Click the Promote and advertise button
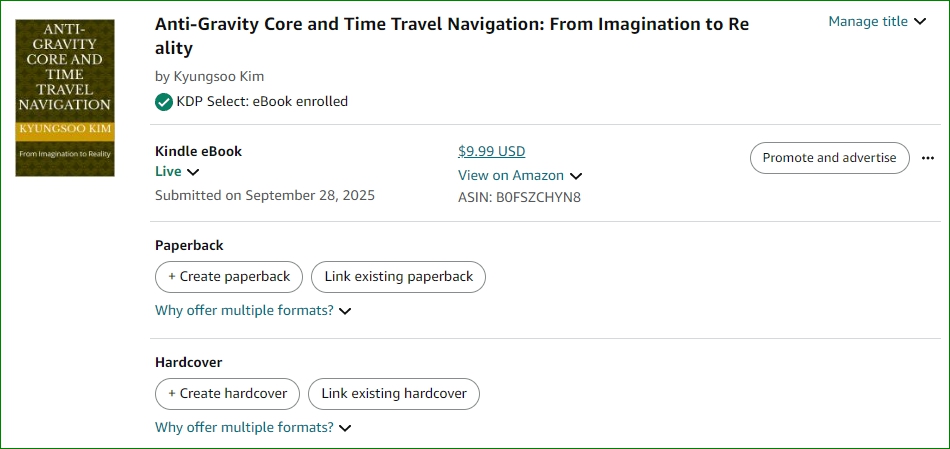 click(829, 158)
